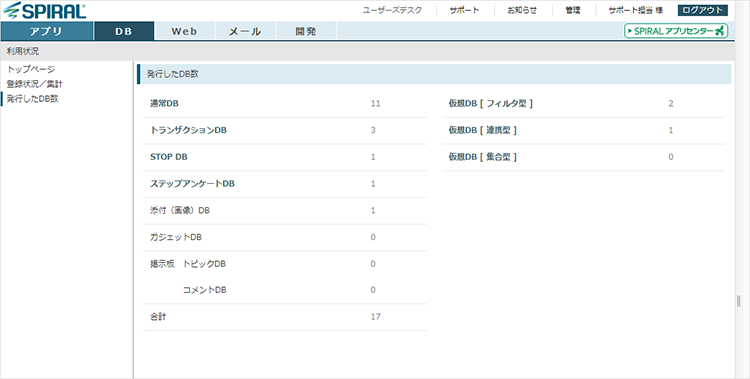View お知らせ notifications link
The width and height of the screenshot is (750, 379).
[522, 10]
